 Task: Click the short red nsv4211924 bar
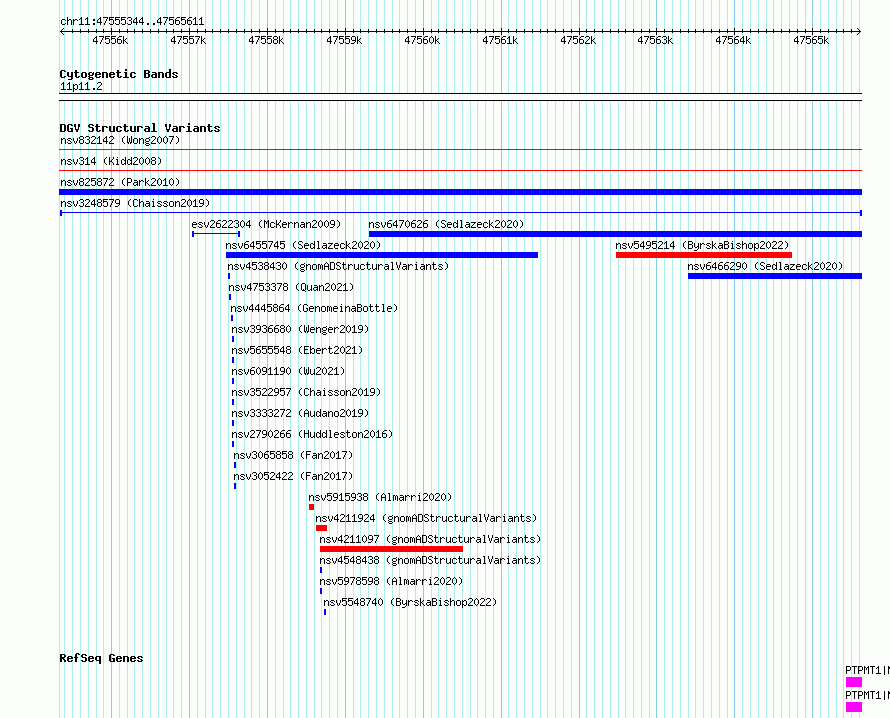pos(321,528)
